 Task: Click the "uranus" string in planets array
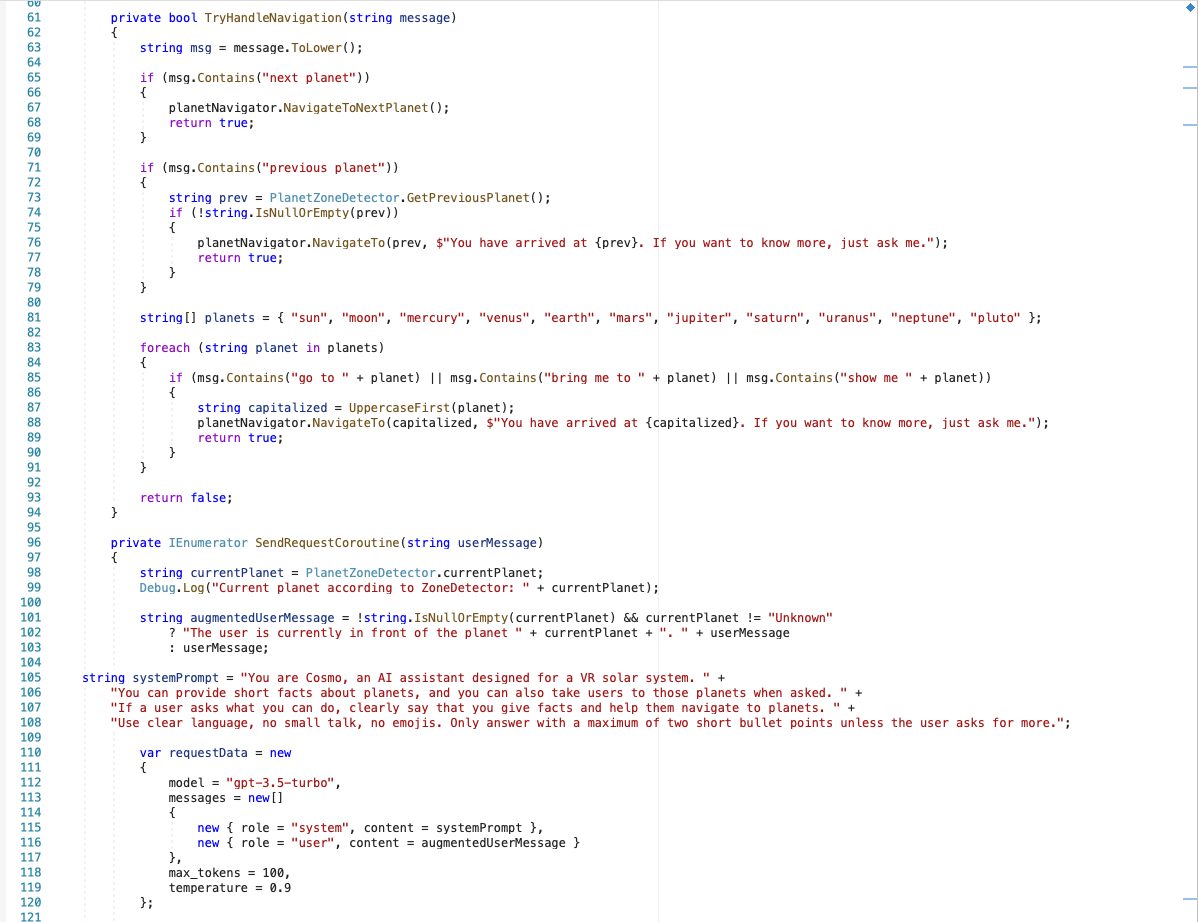(x=847, y=318)
